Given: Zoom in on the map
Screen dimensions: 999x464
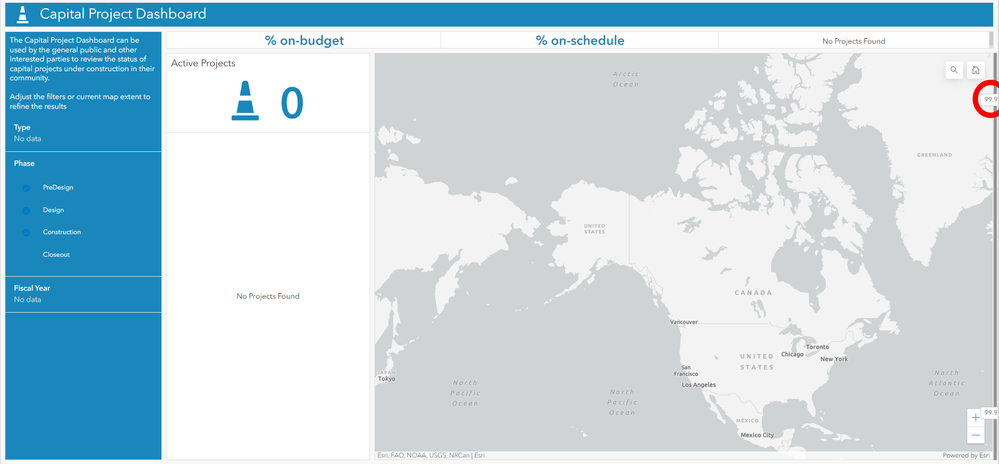Looking at the screenshot, I should (975, 418).
